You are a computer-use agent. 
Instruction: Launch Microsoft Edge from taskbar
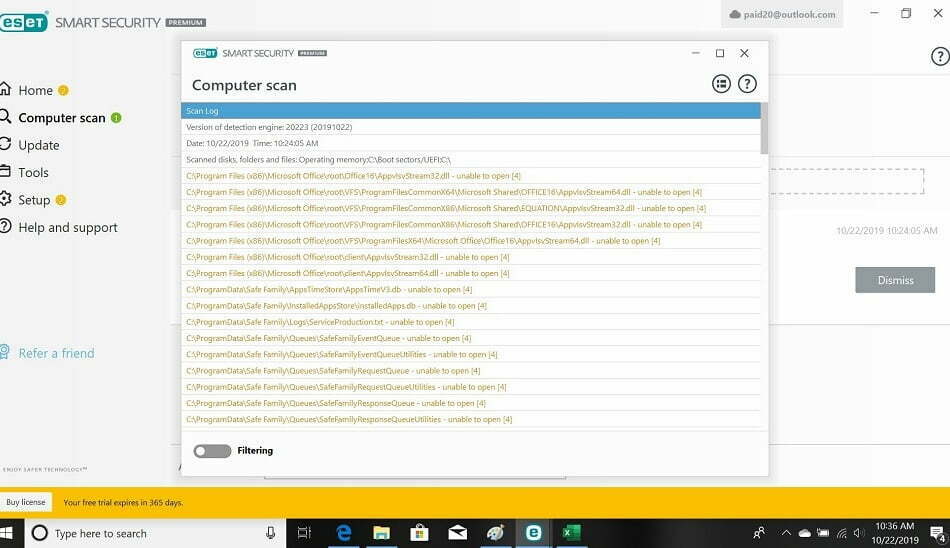coord(344,533)
